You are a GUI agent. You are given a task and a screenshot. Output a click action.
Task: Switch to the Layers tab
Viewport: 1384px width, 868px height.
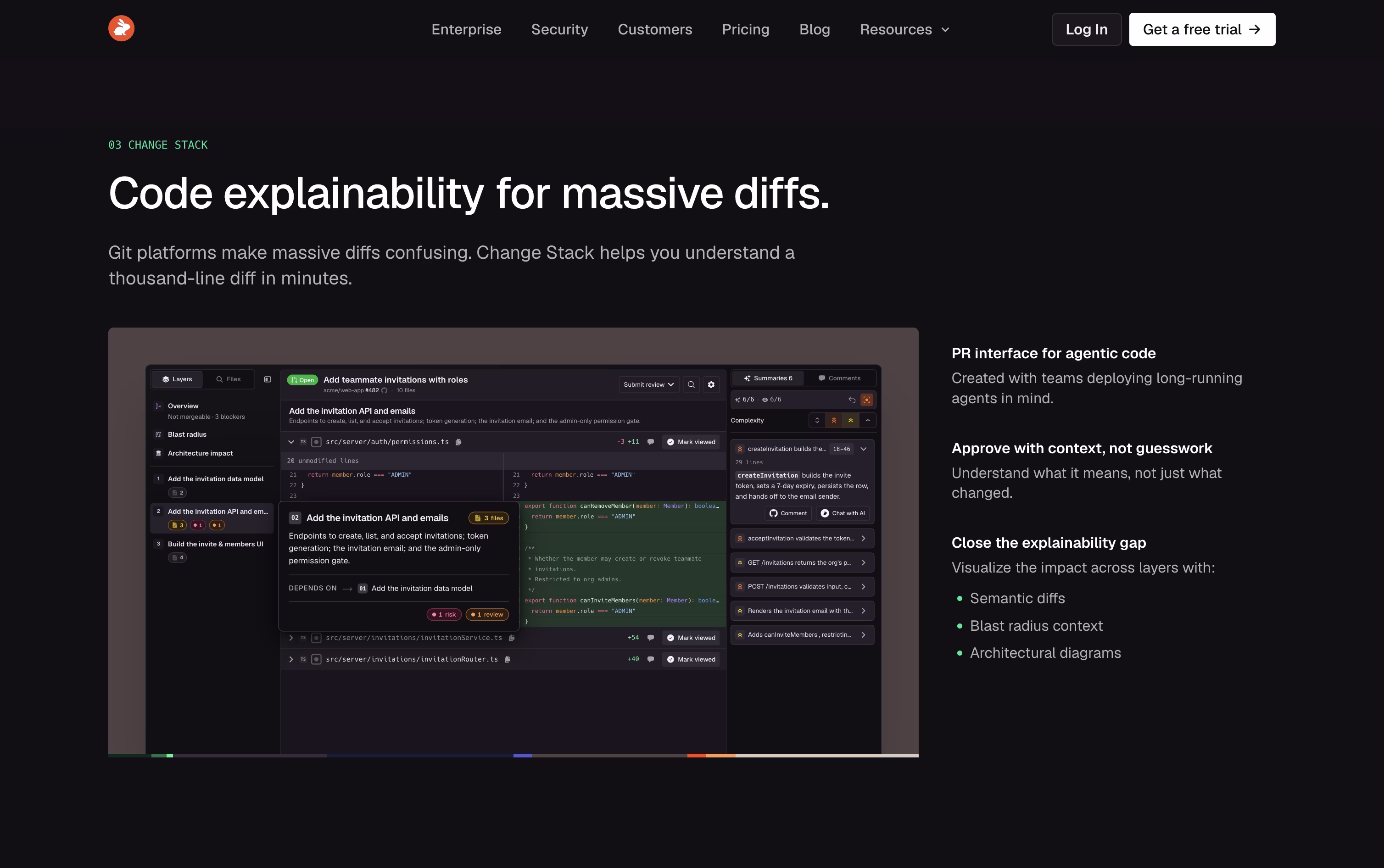[177, 379]
